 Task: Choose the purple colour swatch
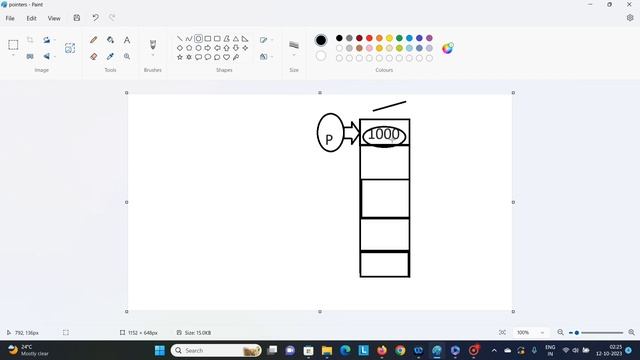coord(429,38)
